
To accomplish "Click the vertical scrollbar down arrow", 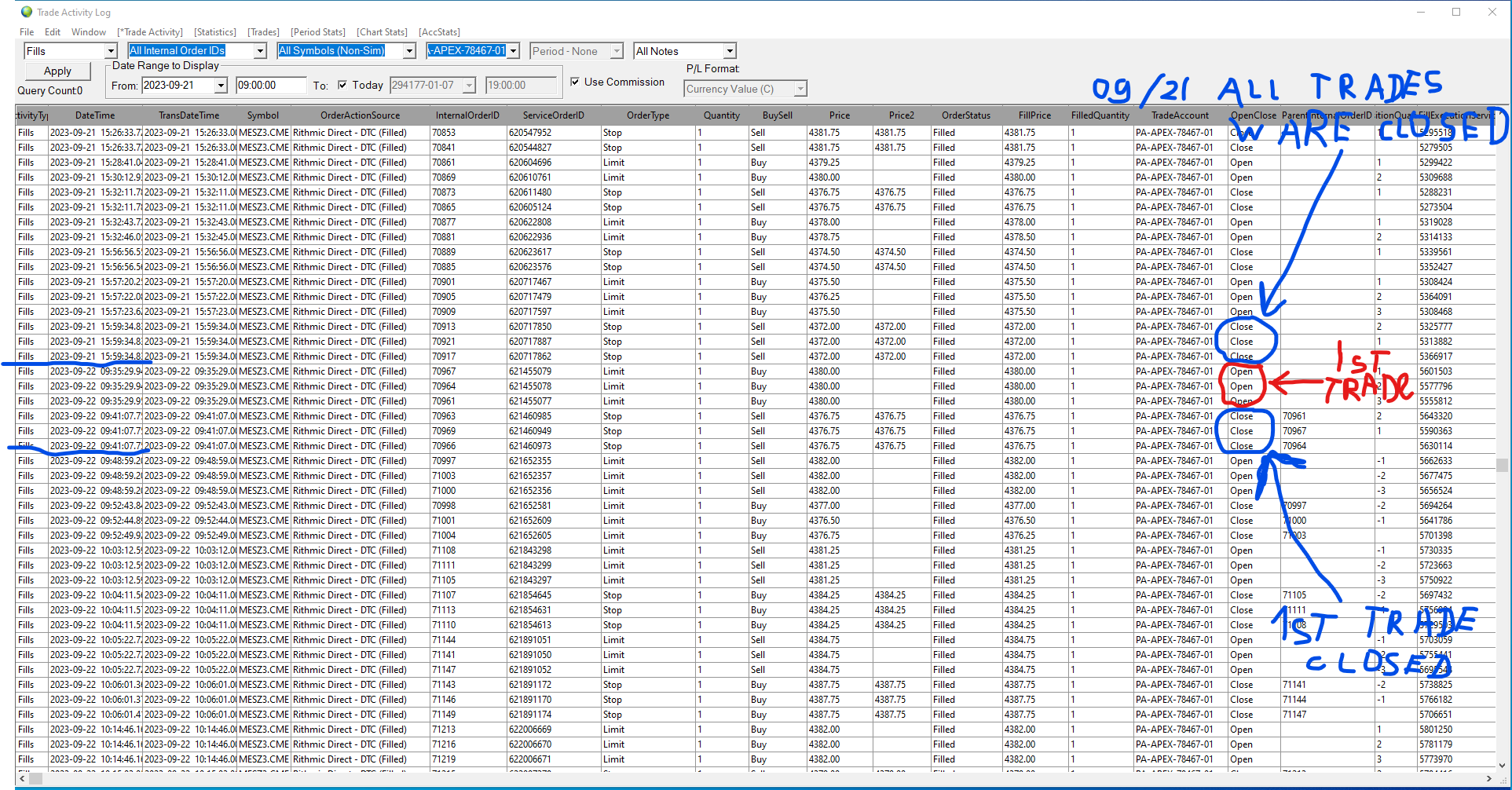I will click(1503, 765).
